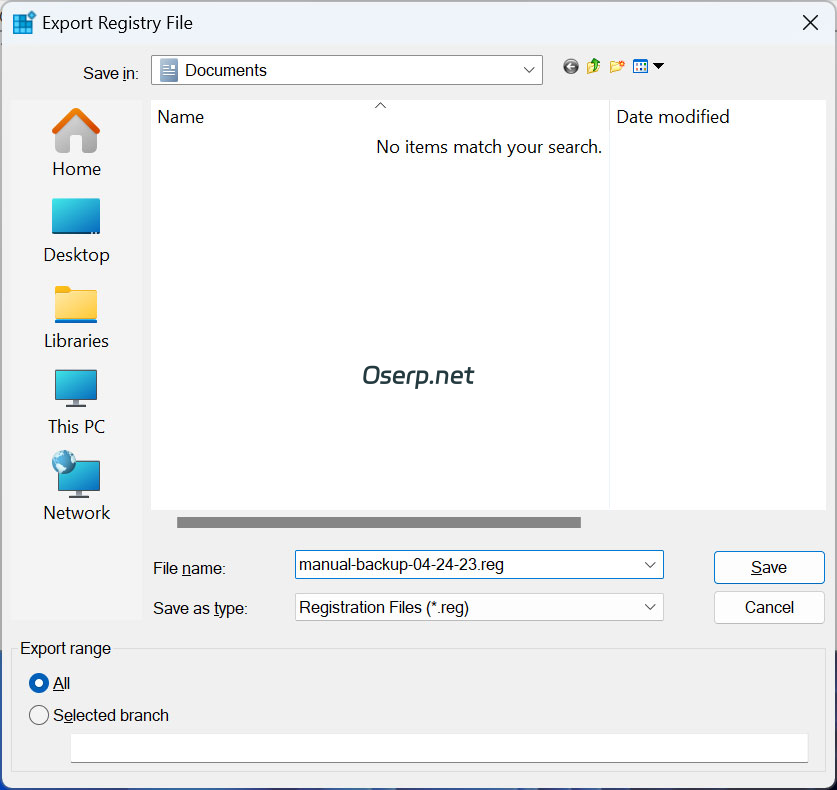Screen dimensions: 837x790
Task: Select This PC in the sidebar
Action: (76, 401)
